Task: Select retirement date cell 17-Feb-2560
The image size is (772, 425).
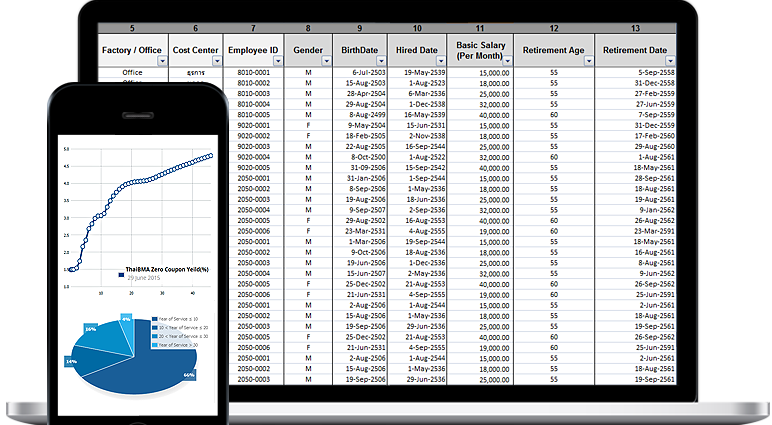Action: 635,136
